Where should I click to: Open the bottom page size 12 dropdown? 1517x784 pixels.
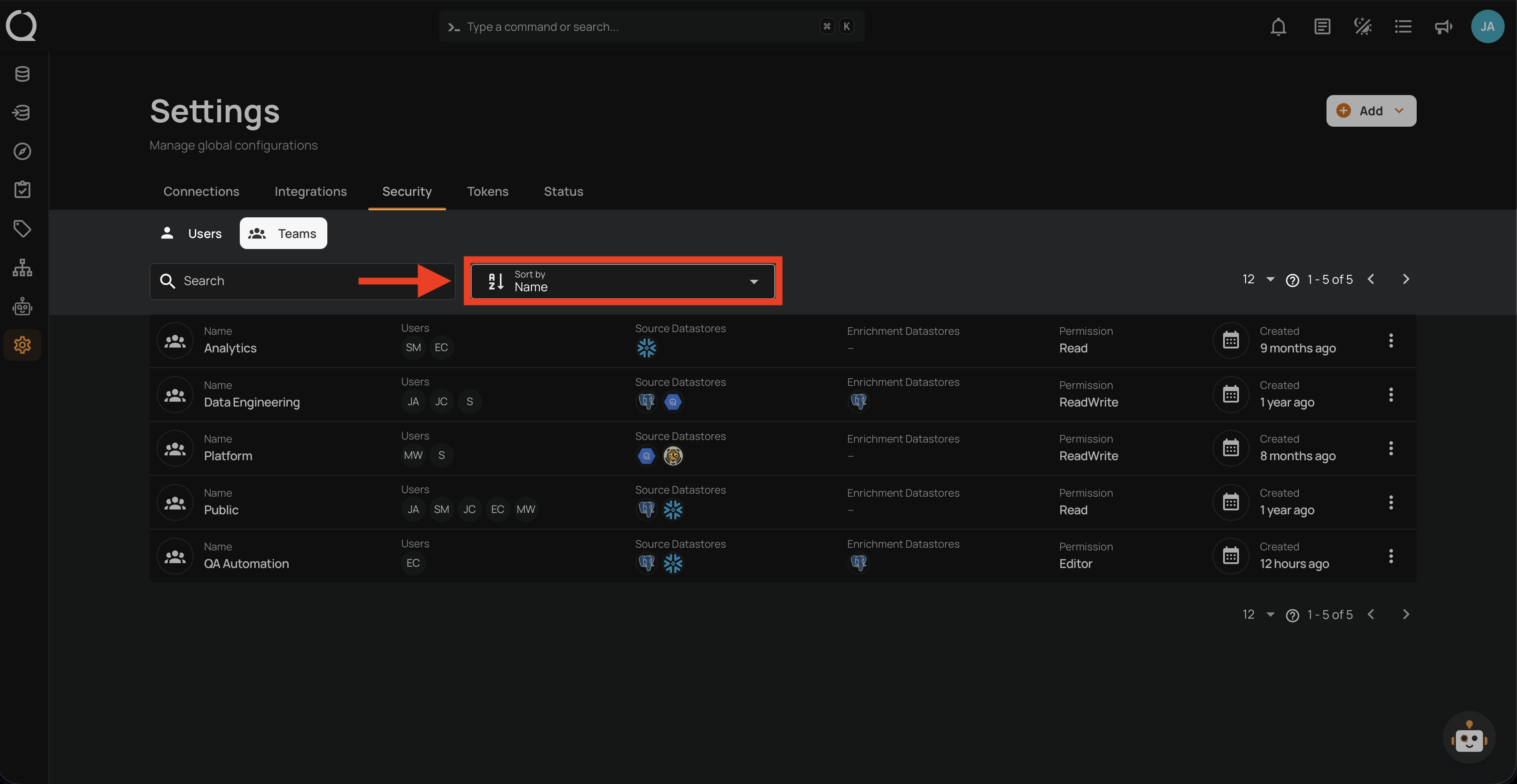click(x=1258, y=615)
